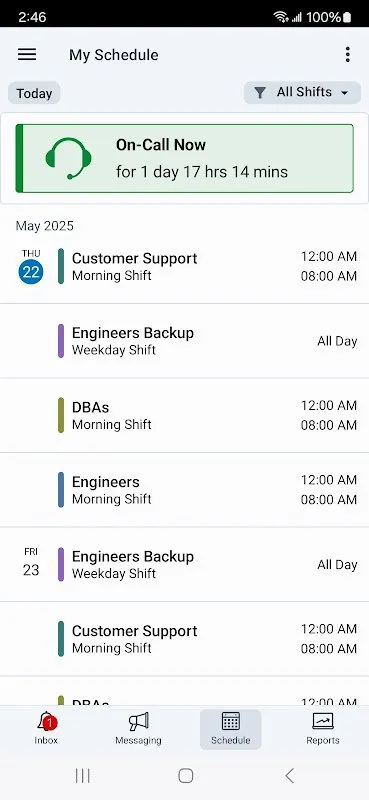Open Friday's Engineers Backup Weekday Shift
Viewport: 369px width, 800px height.
click(184, 564)
